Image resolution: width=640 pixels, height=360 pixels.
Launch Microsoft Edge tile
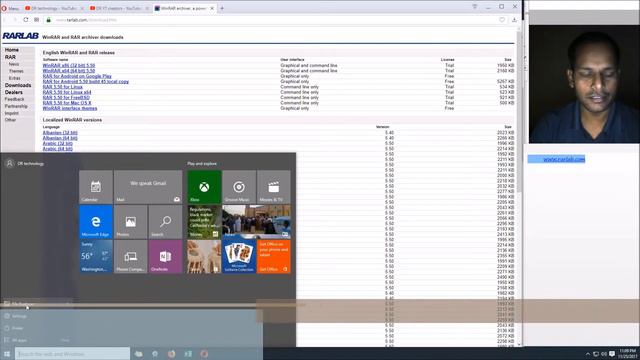96,222
